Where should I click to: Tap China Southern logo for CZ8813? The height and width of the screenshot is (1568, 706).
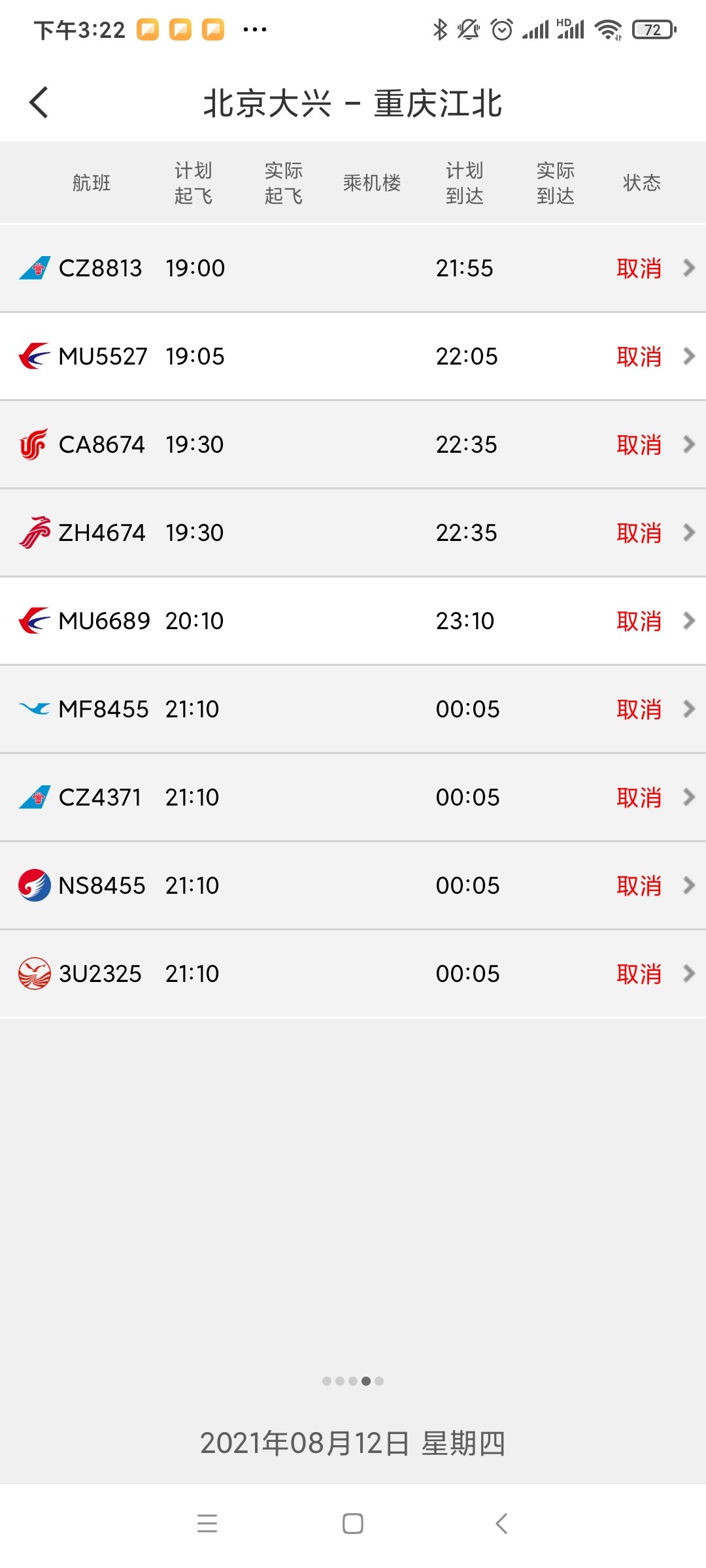[35, 268]
